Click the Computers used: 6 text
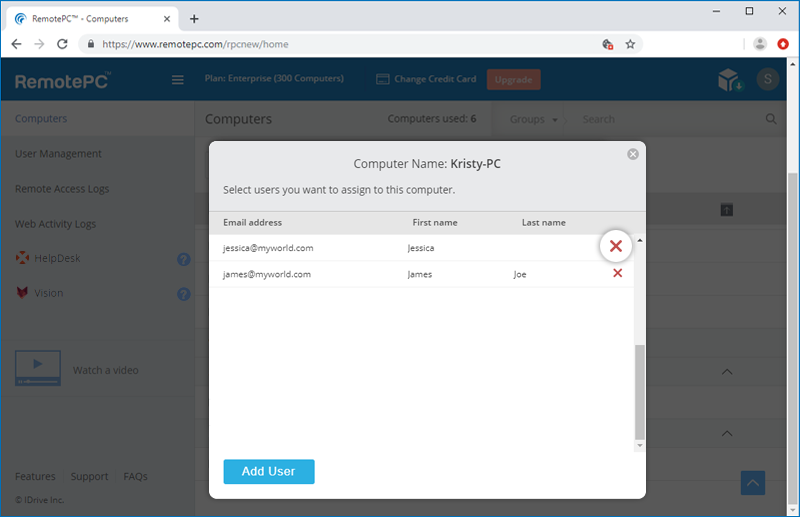The height and width of the screenshot is (517, 800). [432, 118]
